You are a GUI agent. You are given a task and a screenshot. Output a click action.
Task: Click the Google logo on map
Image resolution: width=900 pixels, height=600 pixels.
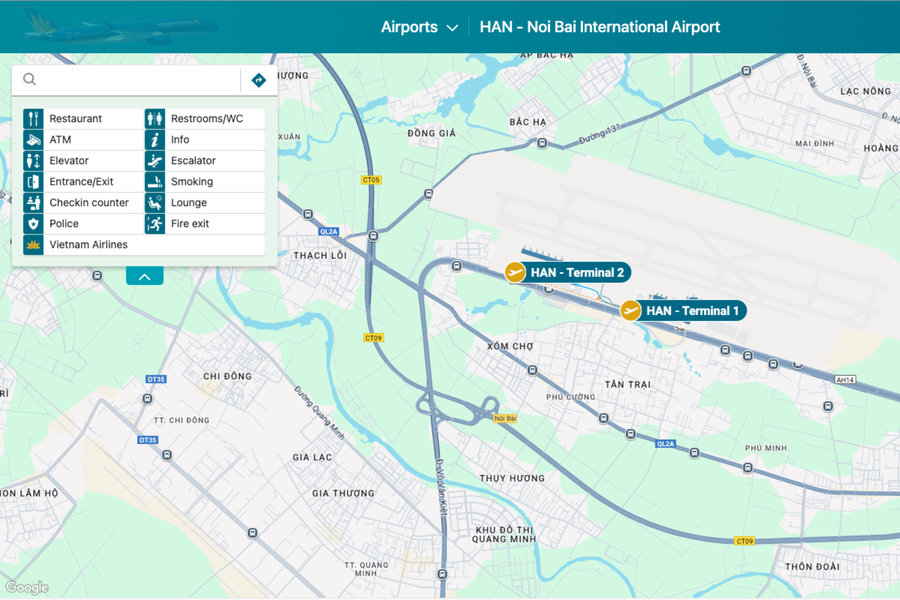27,587
